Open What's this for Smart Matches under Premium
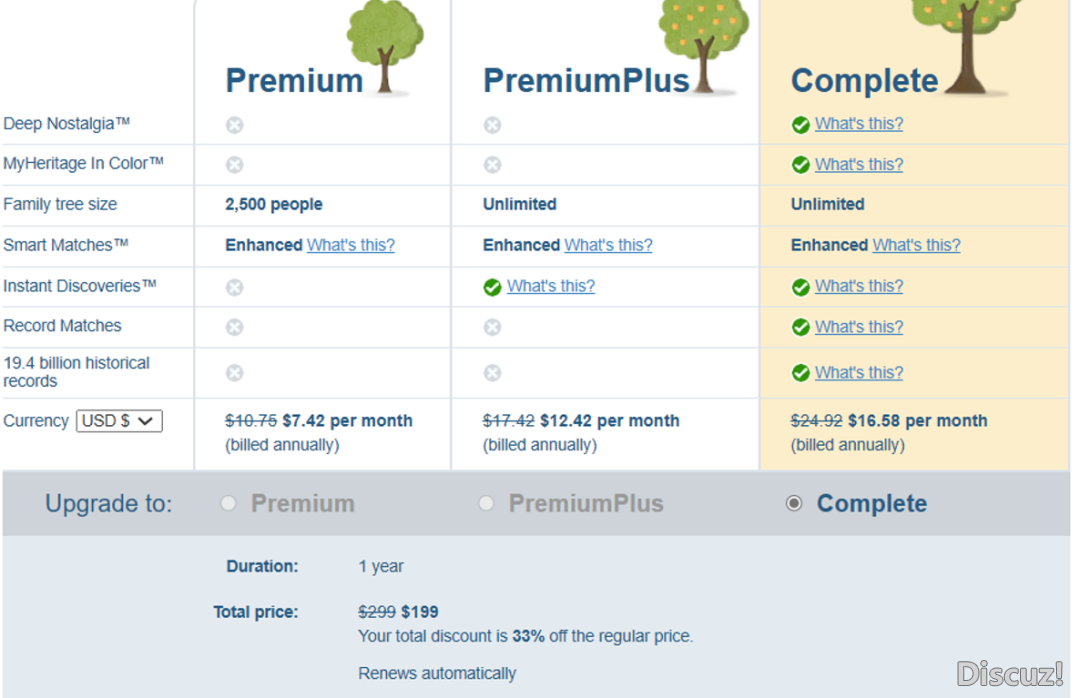Screen dimensions: 1080x698 [x=351, y=245]
